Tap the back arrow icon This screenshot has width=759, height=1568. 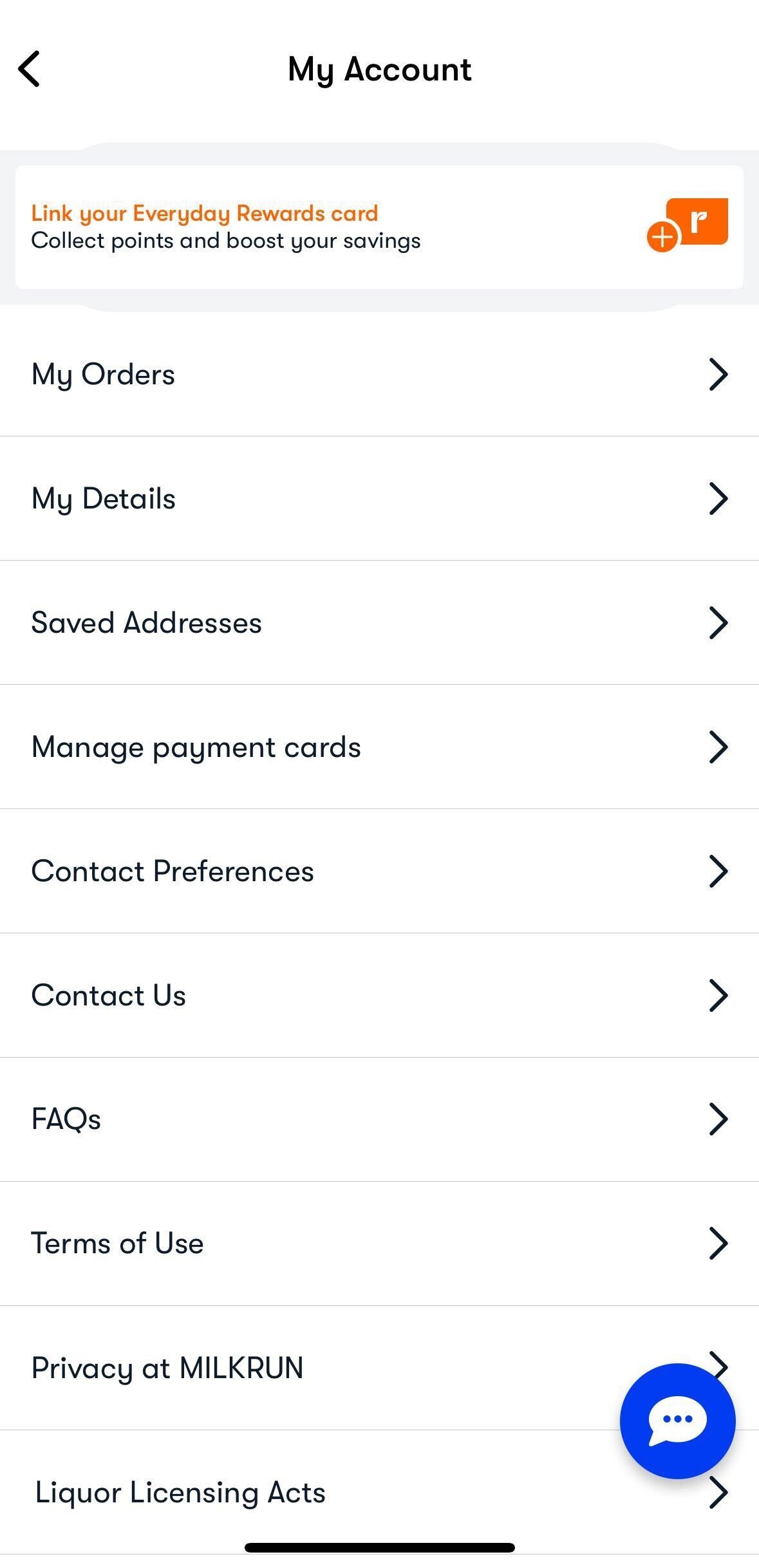(x=30, y=69)
